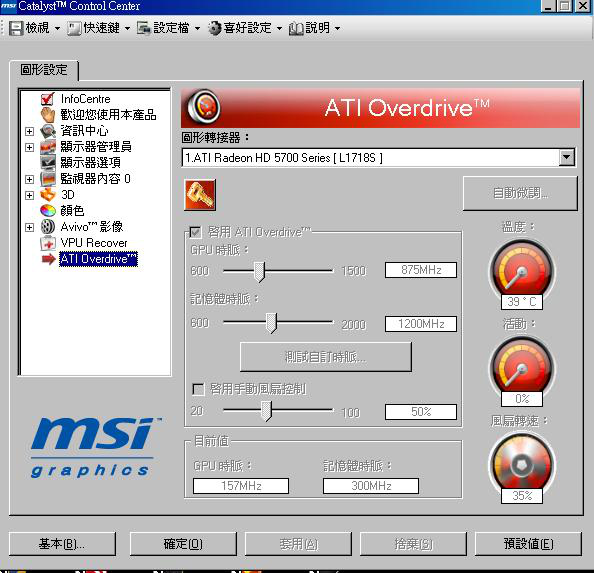The width and height of the screenshot is (594, 573).
Task: Open the 說明 help menu
Action: 315,28
